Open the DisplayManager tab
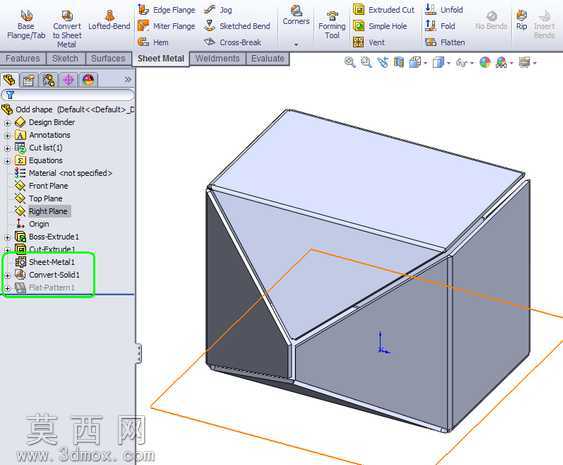Screen dimensions: 563x465 [88, 80]
